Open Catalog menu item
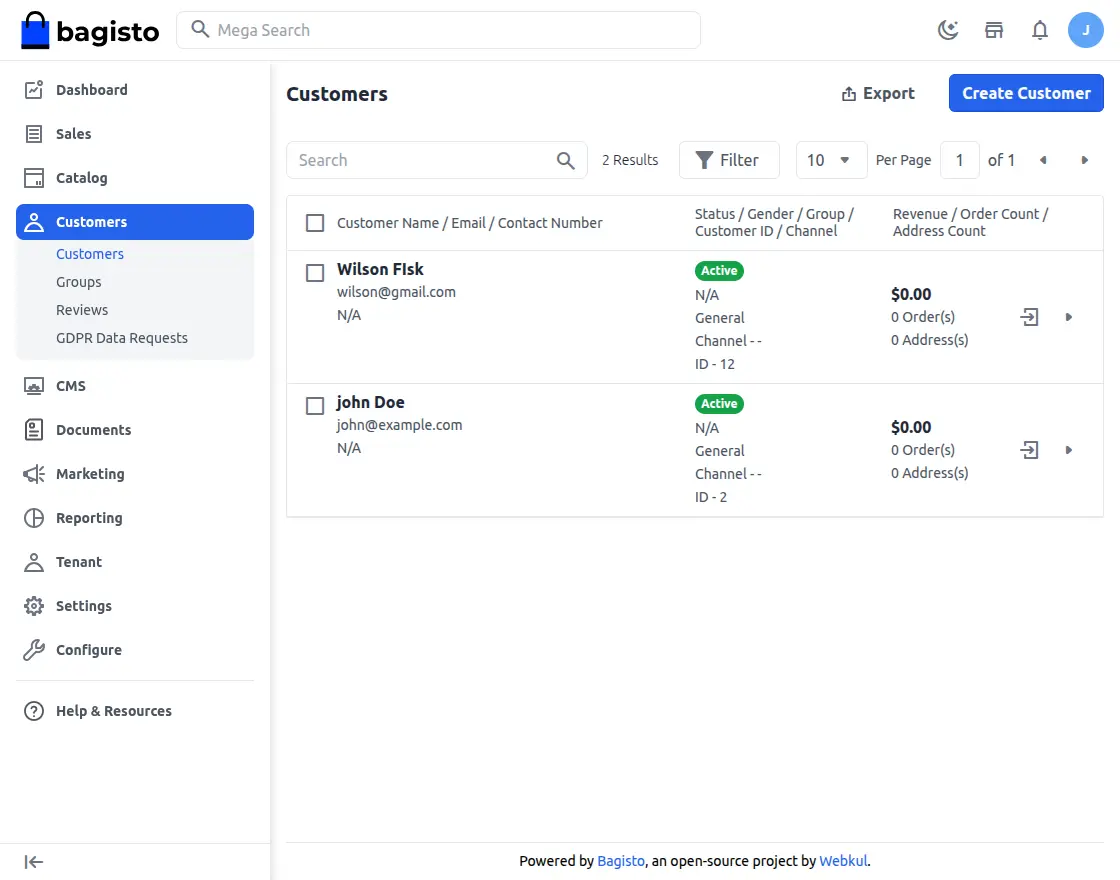The width and height of the screenshot is (1120, 880). [82, 178]
